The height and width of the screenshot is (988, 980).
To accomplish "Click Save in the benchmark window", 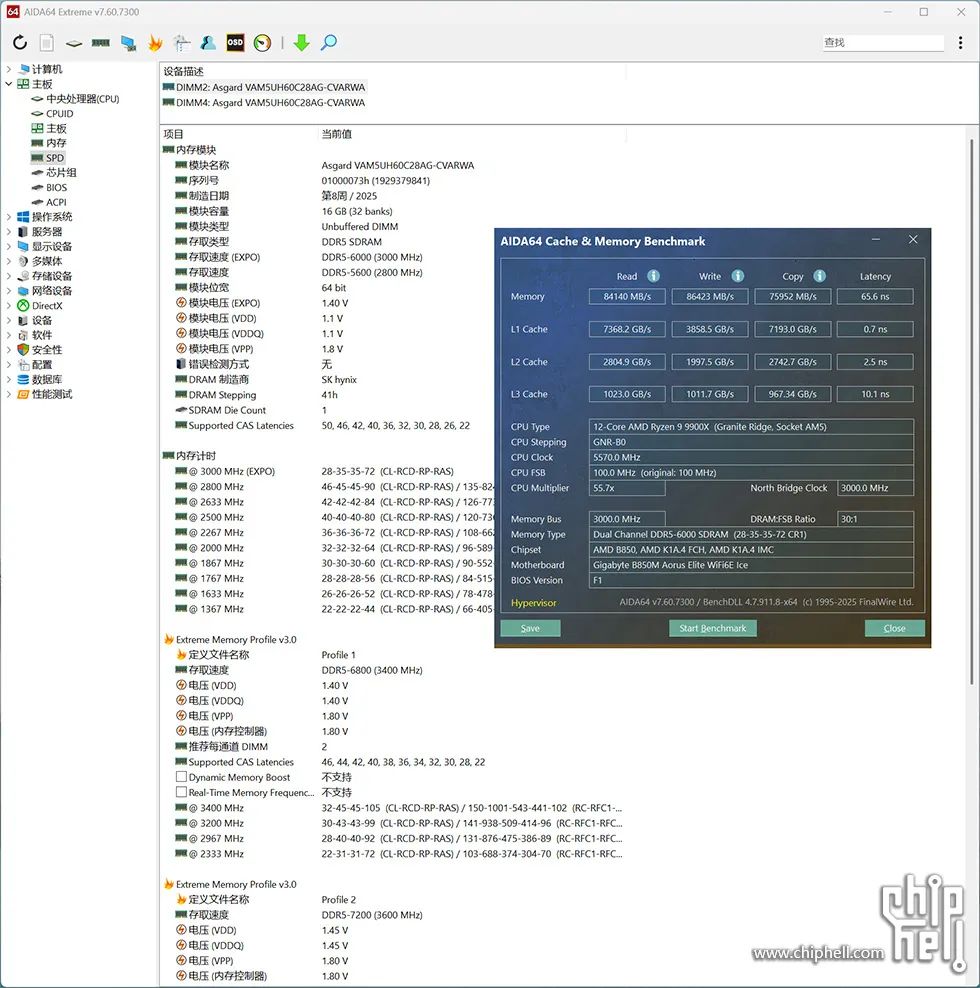I will (x=530, y=628).
